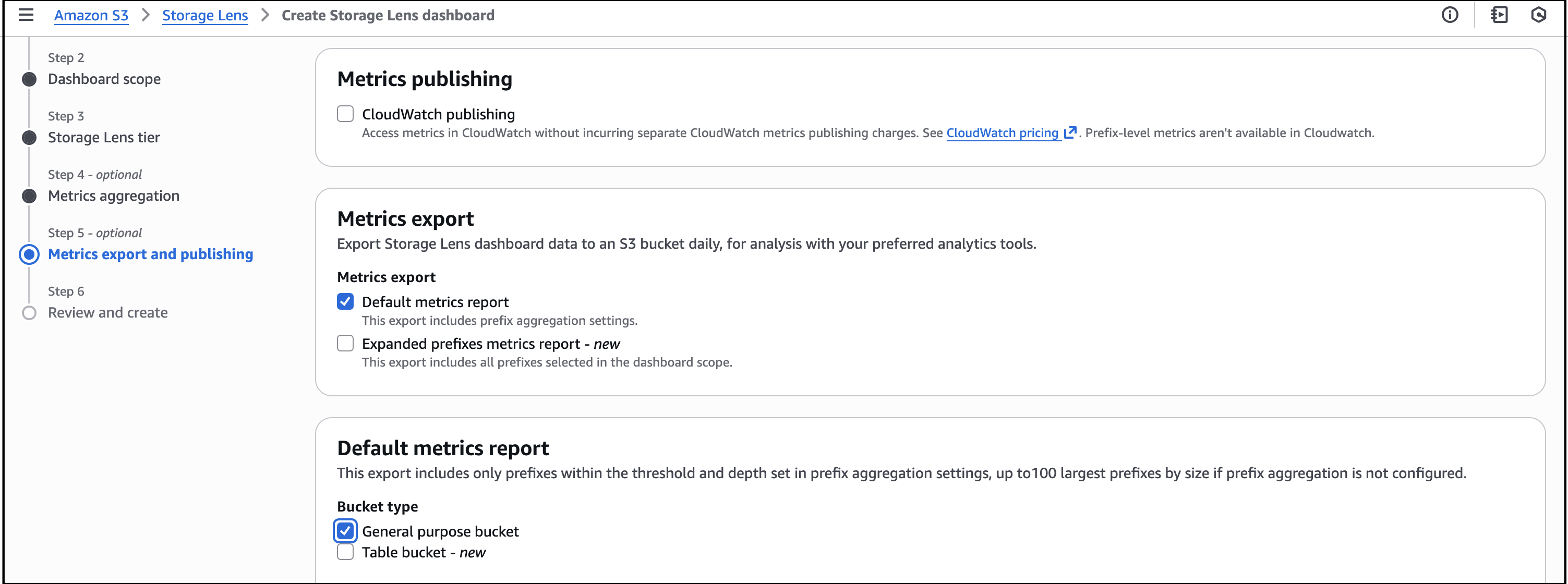The height and width of the screenshot is (584, 1568).
Task: Select Metrics export and publishing step
Action: tap(150, 254)
